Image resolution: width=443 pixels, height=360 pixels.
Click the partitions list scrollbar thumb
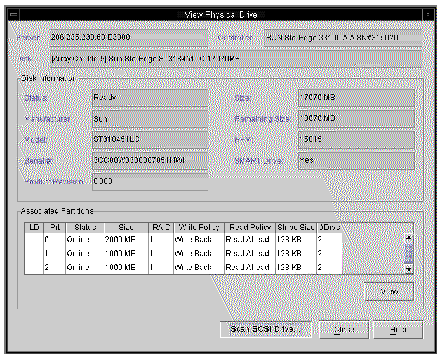(x=409, y=253)
